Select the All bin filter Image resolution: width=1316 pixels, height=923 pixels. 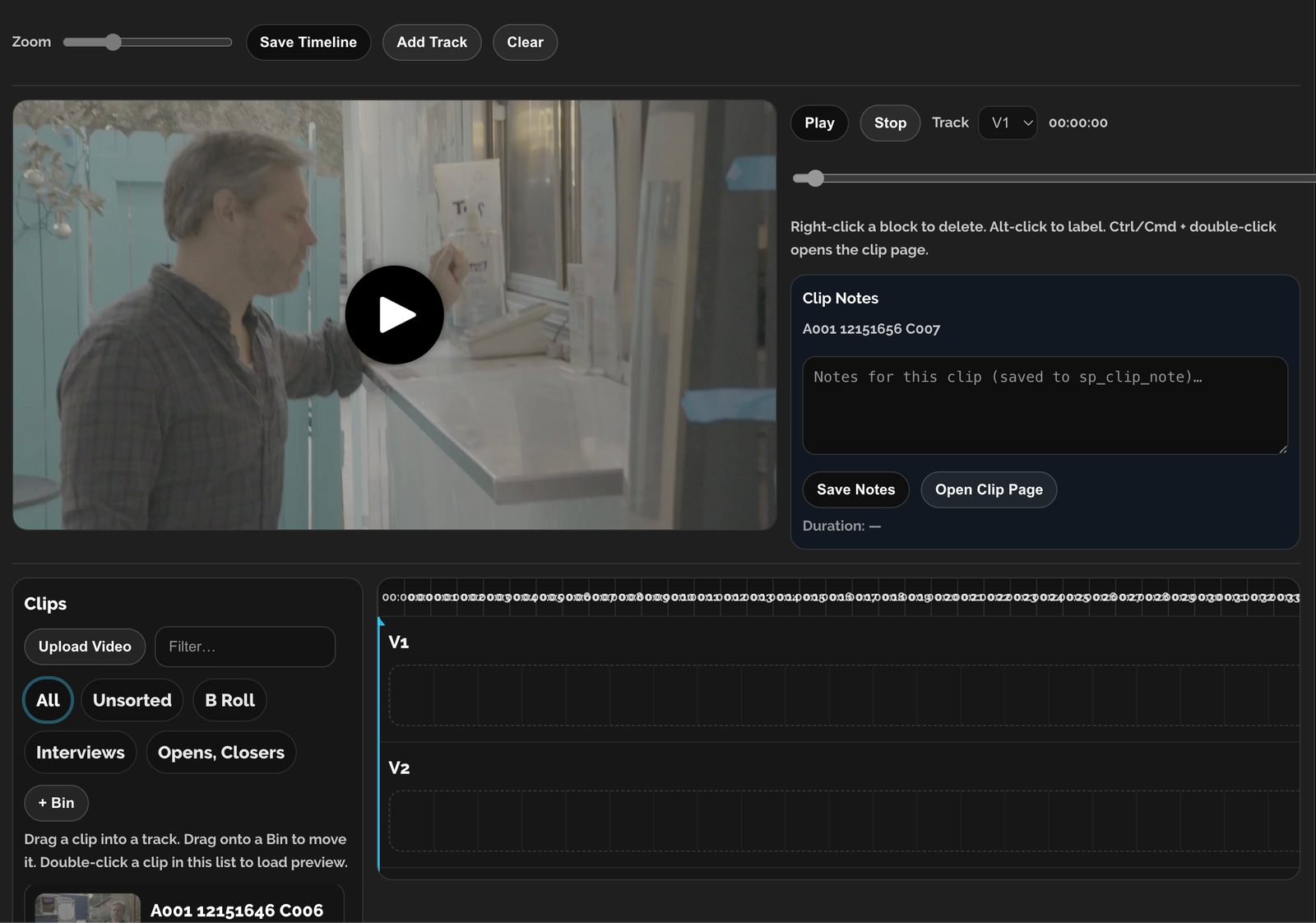point(48,700)
